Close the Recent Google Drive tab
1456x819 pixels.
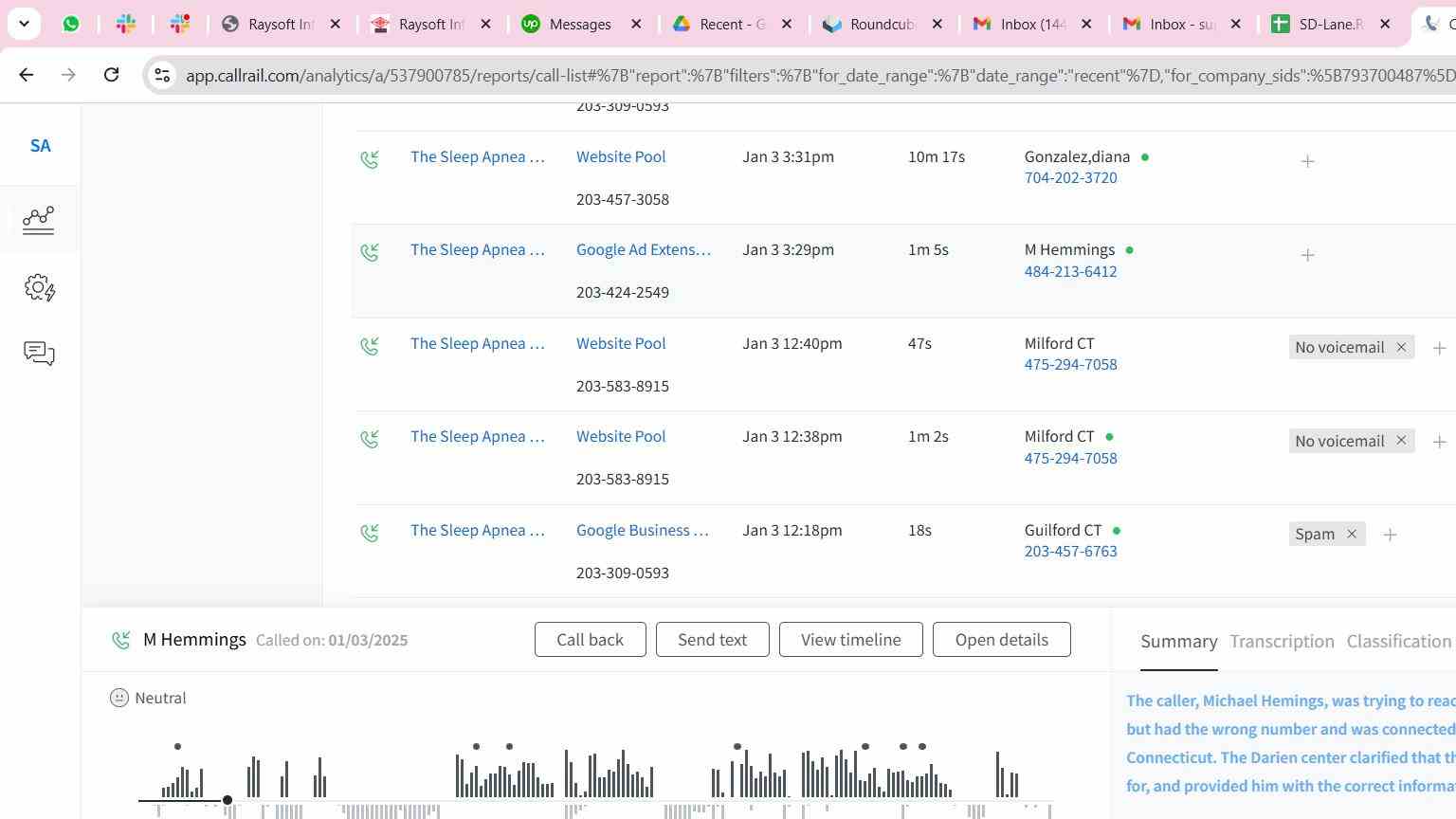pos(787,24)
